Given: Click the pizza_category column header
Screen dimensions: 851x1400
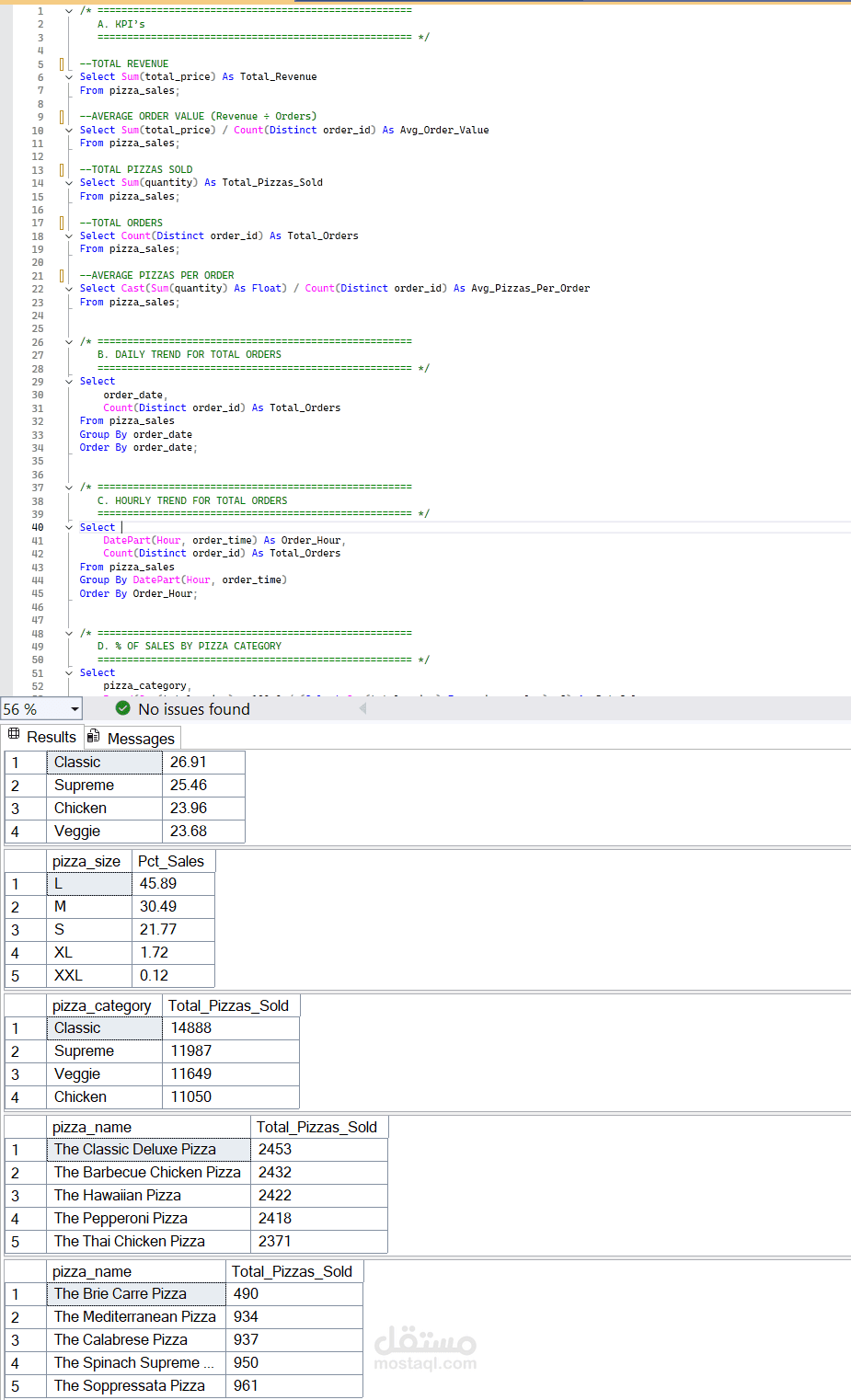Looking at the screenshot, I should click(x=103, y=1005).
